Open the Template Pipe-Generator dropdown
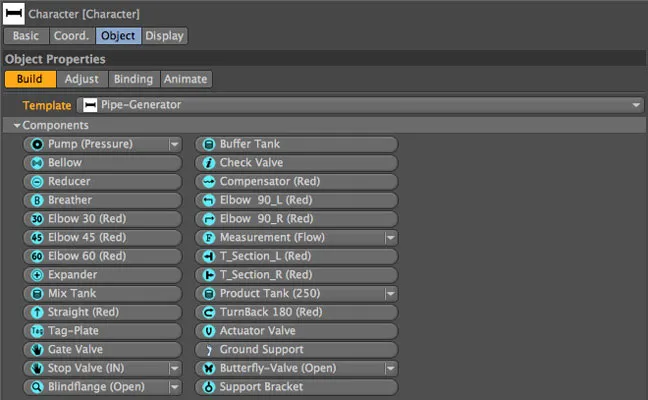Image resolution: width=648 pixels, height=400 pixels. pos(636,105)
